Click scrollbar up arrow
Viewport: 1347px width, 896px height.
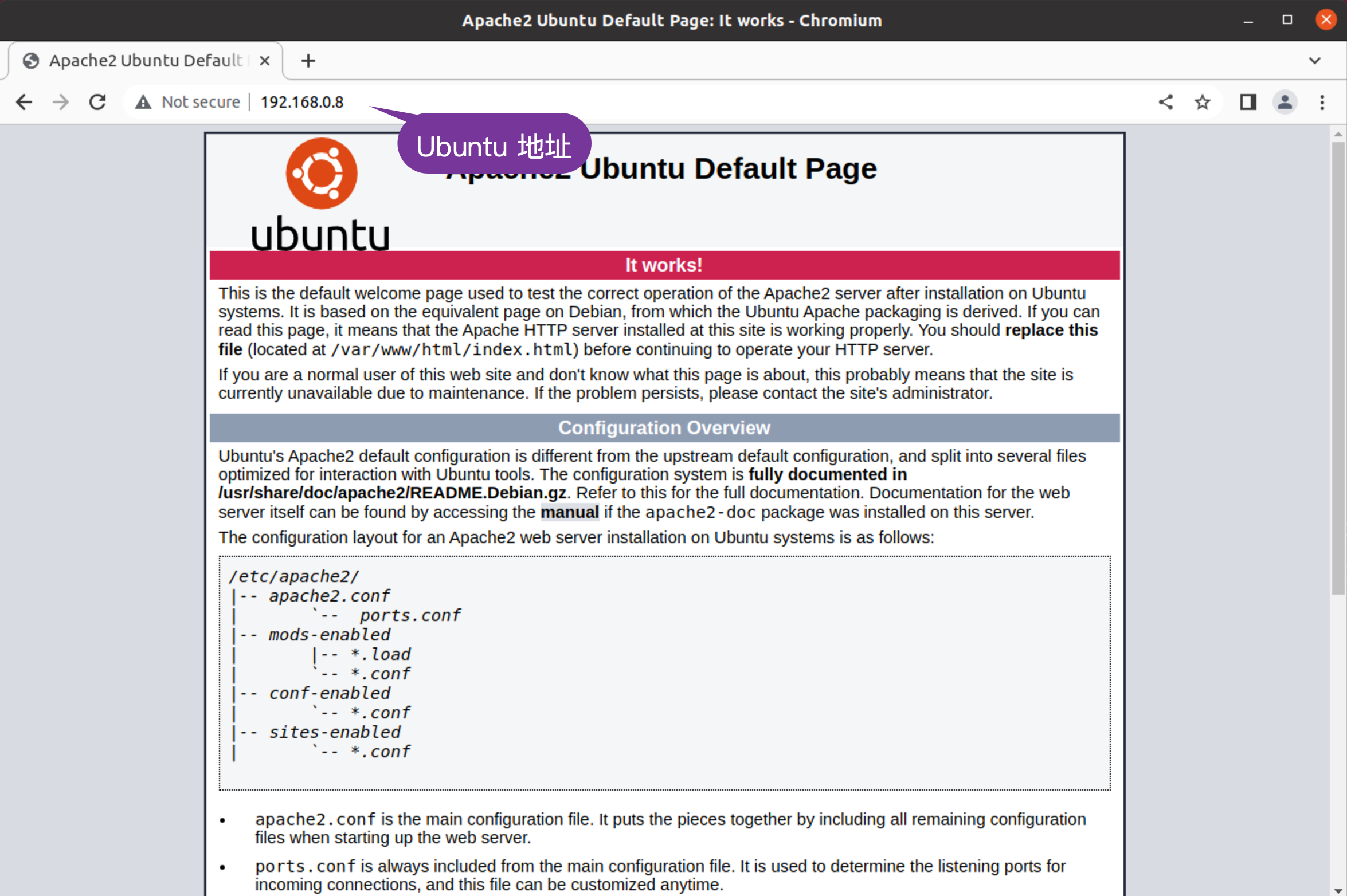pos(1338,134)
